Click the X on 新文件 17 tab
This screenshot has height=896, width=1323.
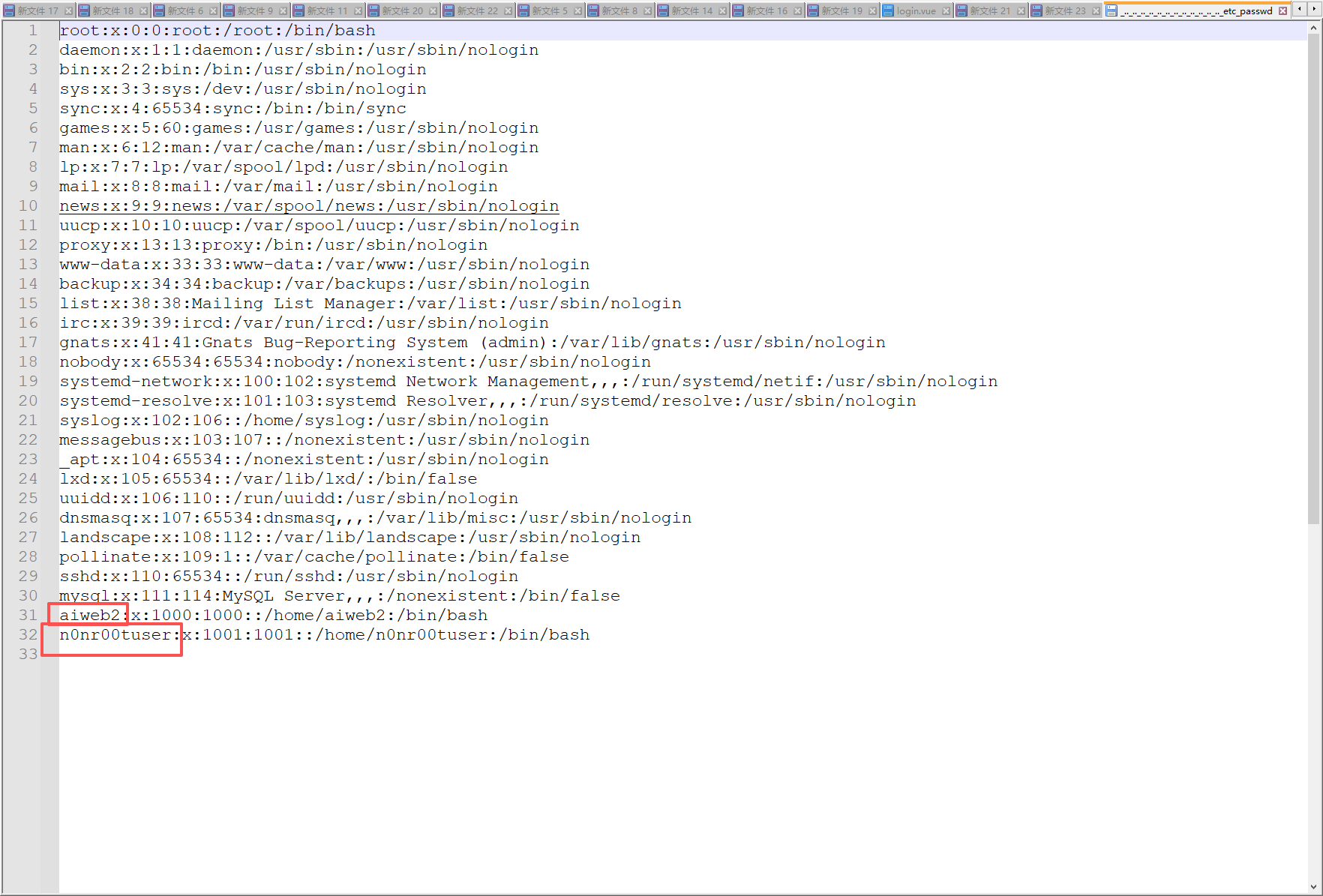click(69, 11)
